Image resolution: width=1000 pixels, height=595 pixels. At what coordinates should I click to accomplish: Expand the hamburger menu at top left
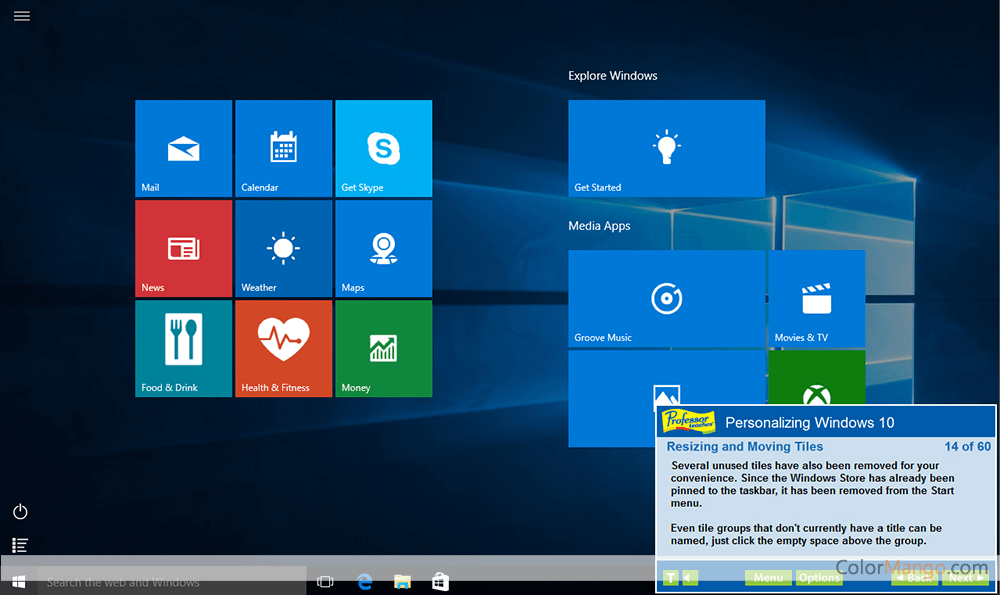click(x=22, y=16)
